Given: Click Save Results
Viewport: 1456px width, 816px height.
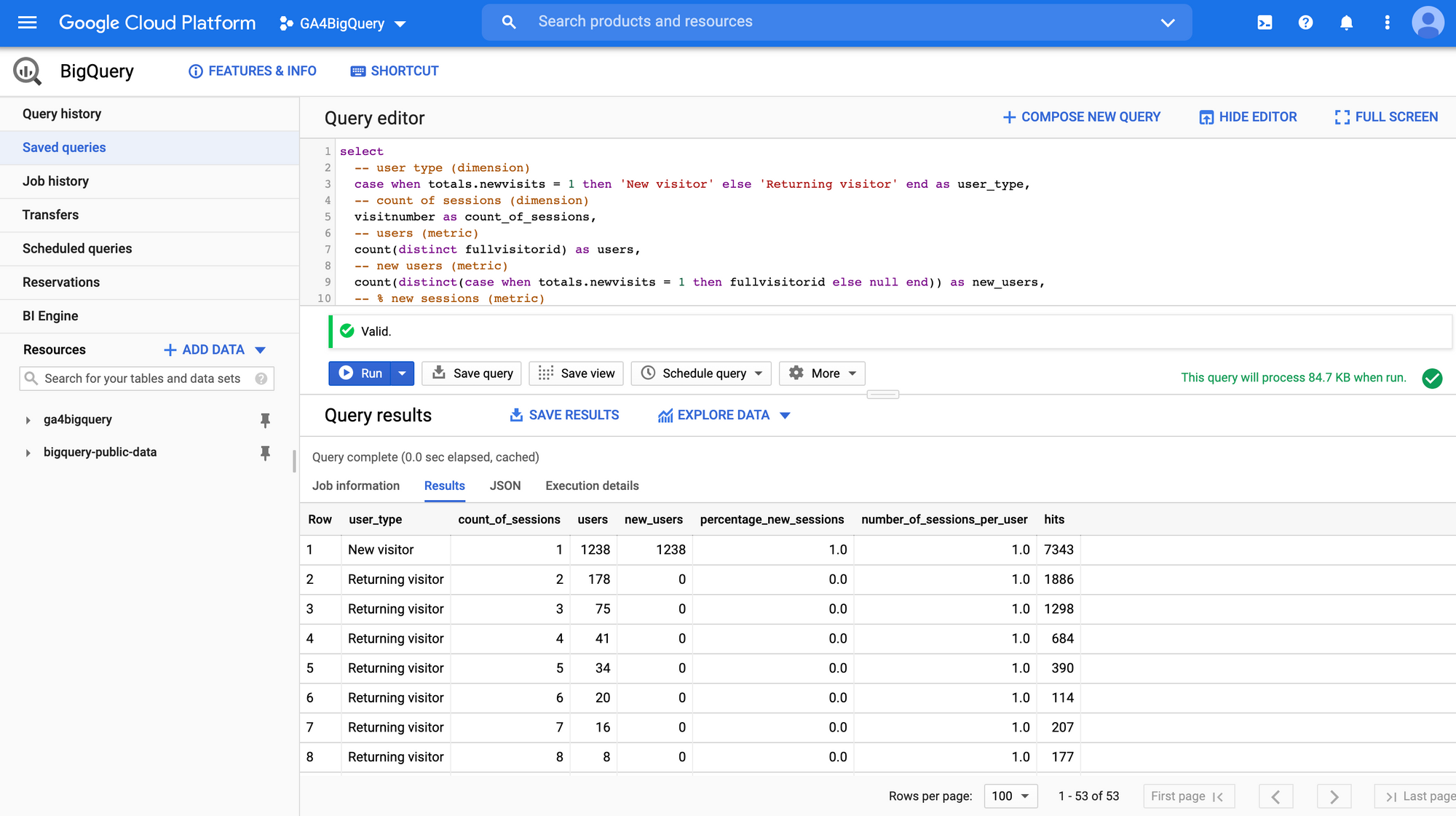Looking at the screenshot, I should (564, 415).
